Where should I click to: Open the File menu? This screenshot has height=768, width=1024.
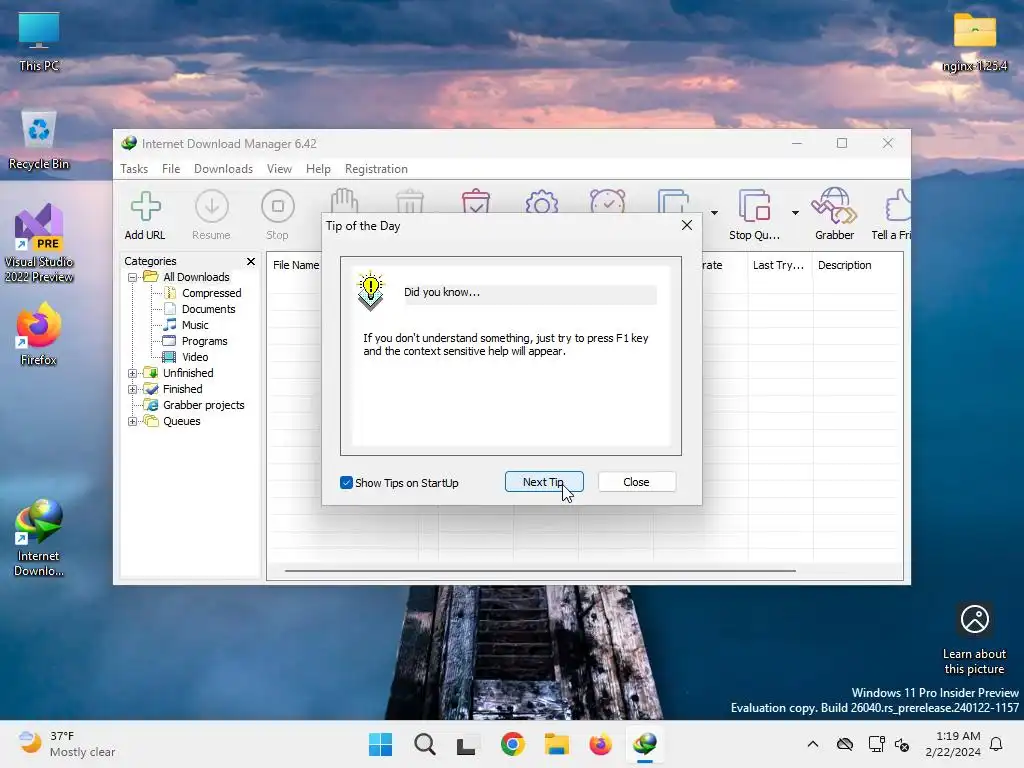[170, 168]
